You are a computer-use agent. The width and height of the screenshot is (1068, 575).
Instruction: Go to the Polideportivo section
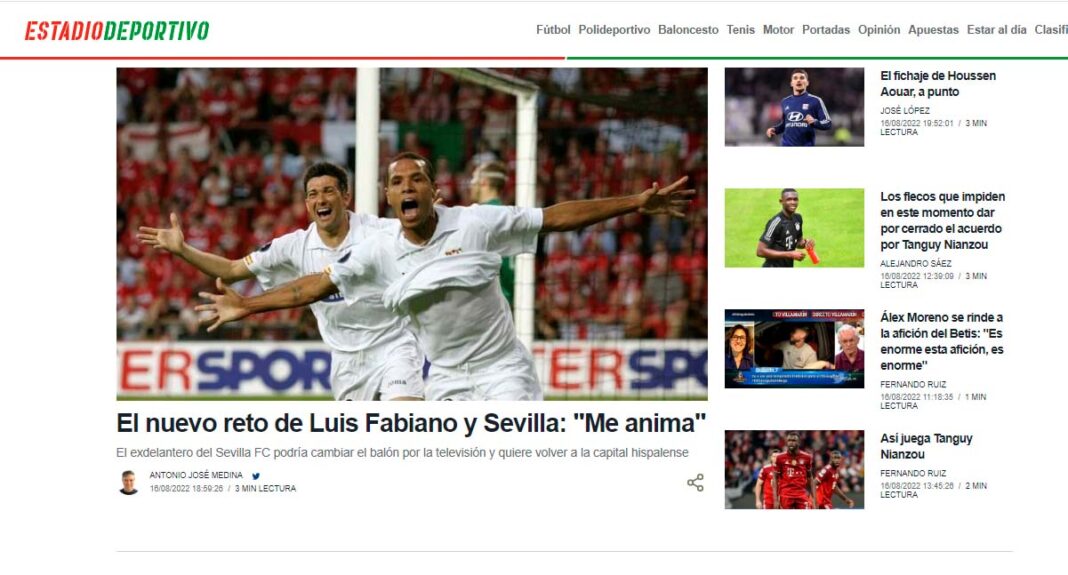point(614,30)
